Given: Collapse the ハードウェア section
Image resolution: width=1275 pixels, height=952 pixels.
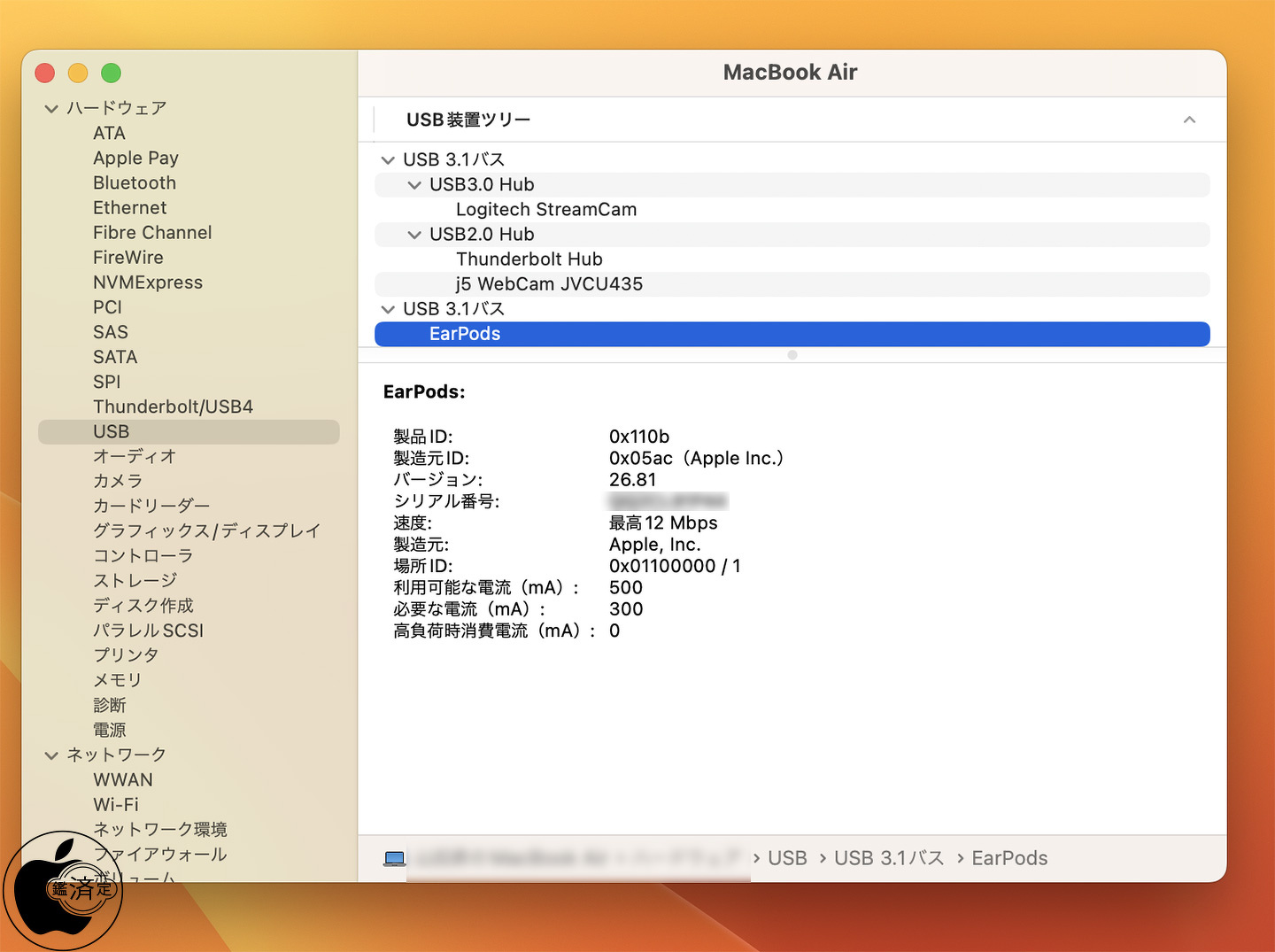Looking at the screenshot, I should (x=51, y=109).
